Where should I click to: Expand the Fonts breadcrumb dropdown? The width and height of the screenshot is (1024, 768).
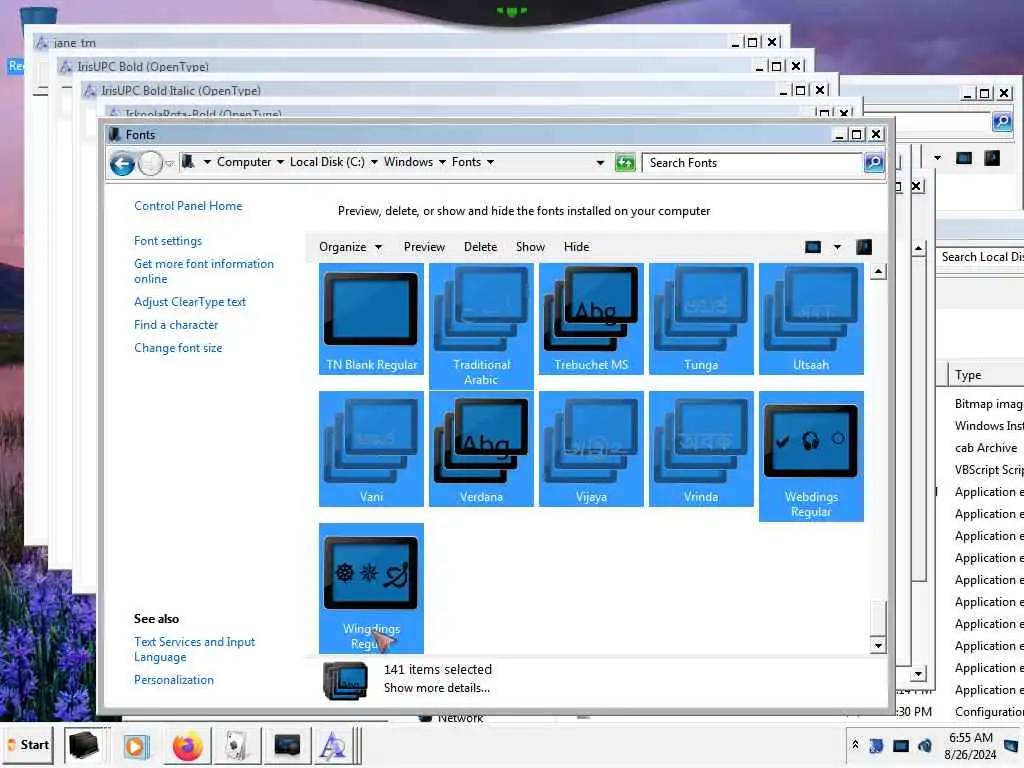[x=490, y=162]
